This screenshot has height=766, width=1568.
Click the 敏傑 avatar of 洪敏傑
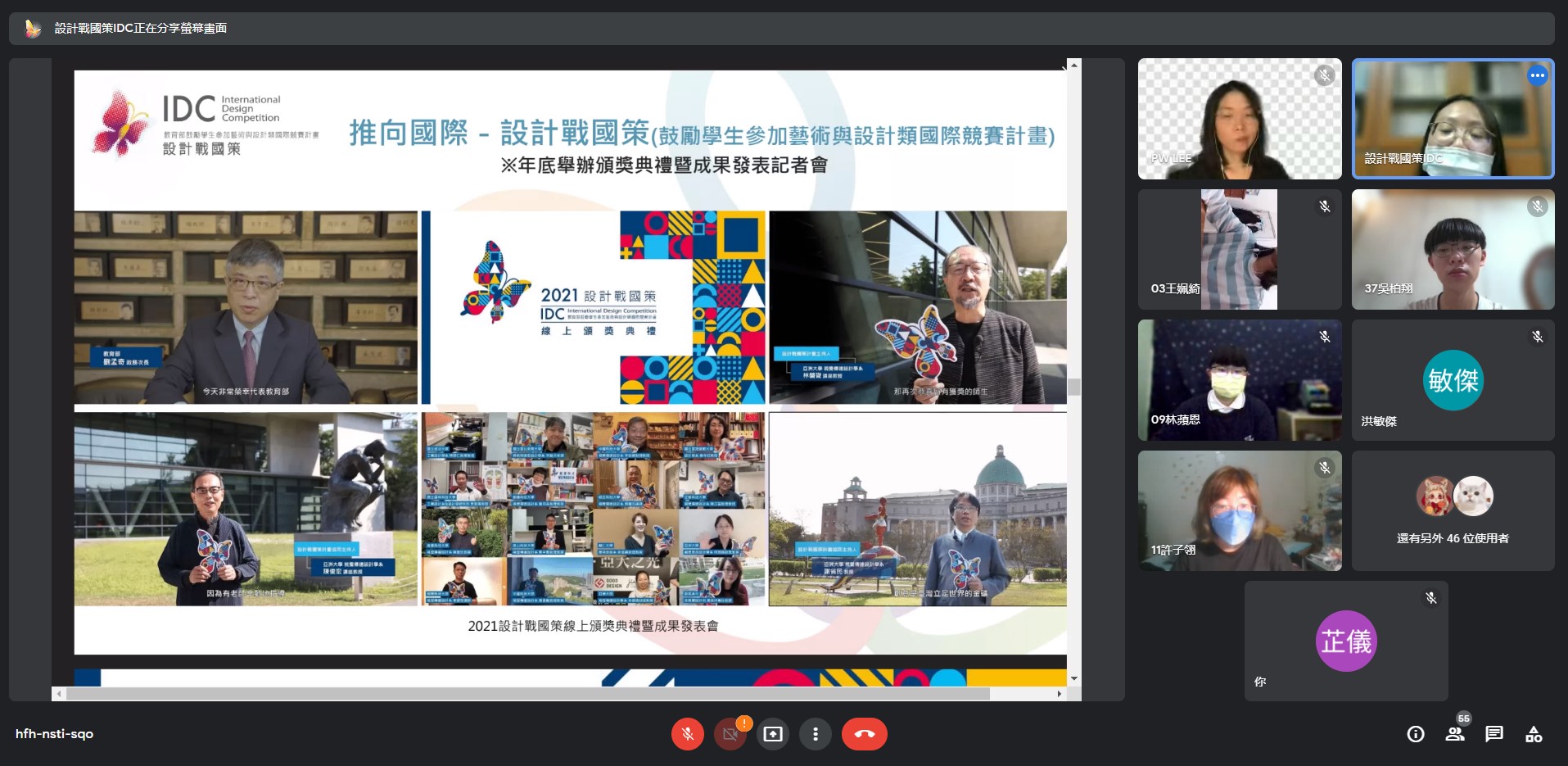pyautogui.click(x=1453, y=380)
